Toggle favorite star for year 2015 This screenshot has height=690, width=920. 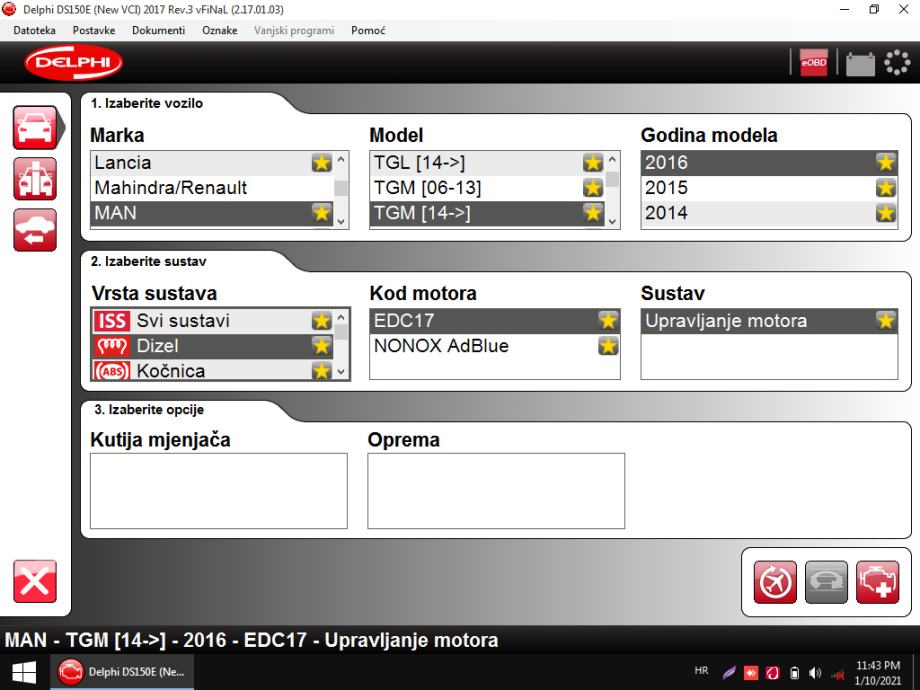coord(885,188)
